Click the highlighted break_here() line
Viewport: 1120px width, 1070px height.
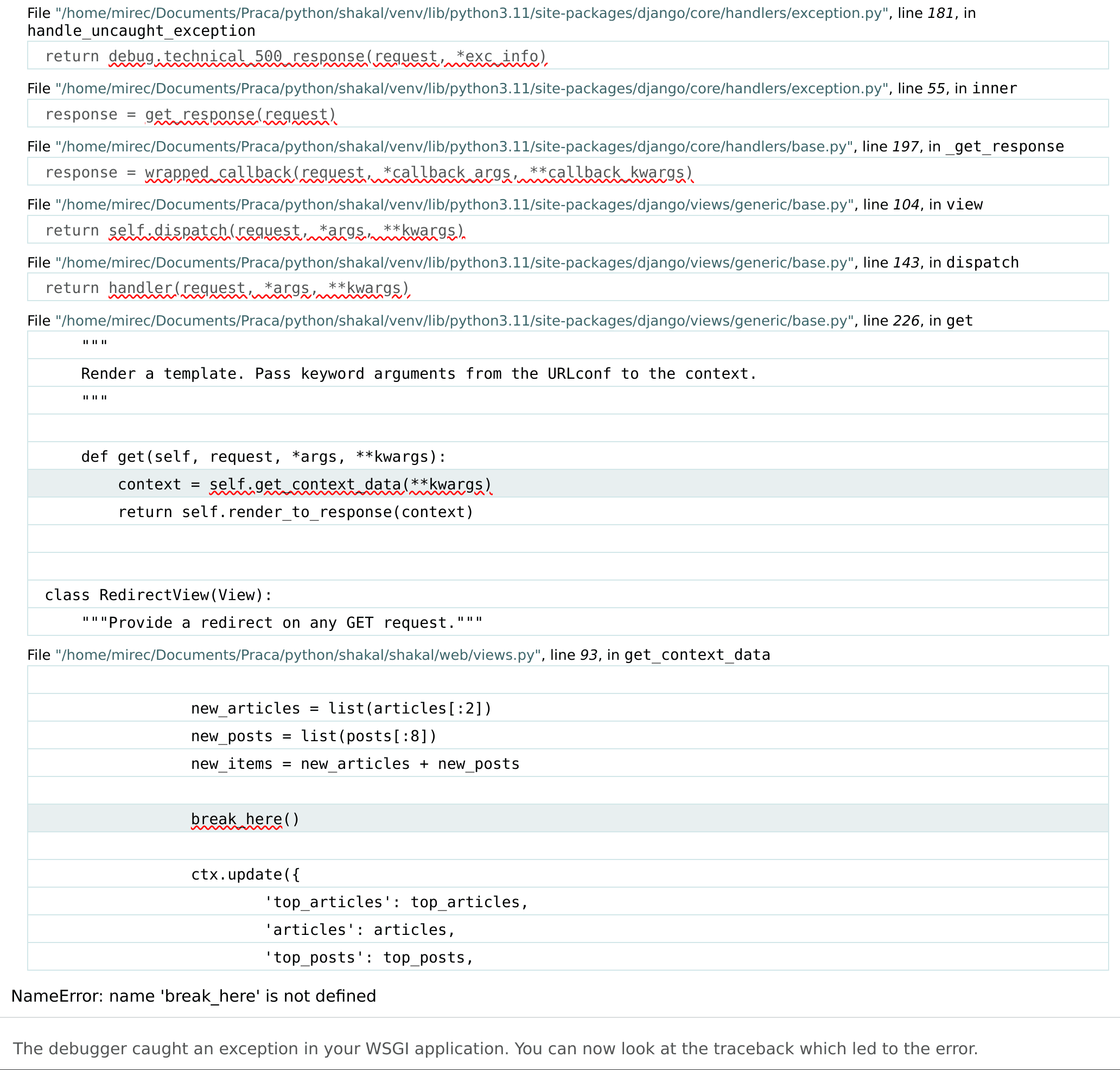tap(245, 819)
